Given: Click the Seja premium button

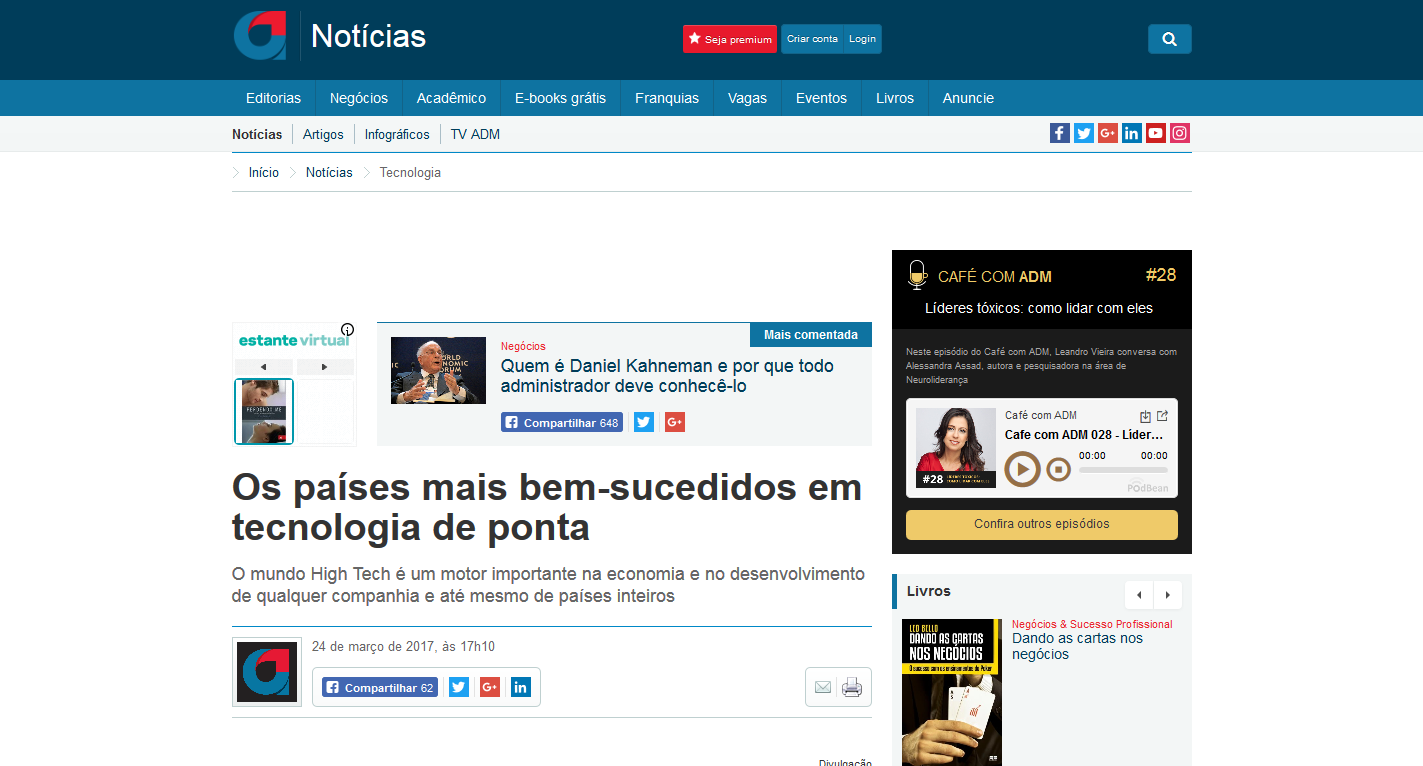Looking at the screenshot, I should tap(730, 39).
